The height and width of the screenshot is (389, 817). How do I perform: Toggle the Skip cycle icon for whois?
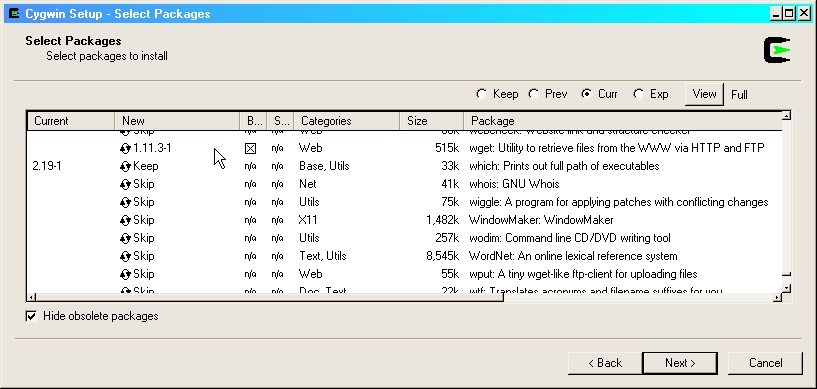point(125,184)
